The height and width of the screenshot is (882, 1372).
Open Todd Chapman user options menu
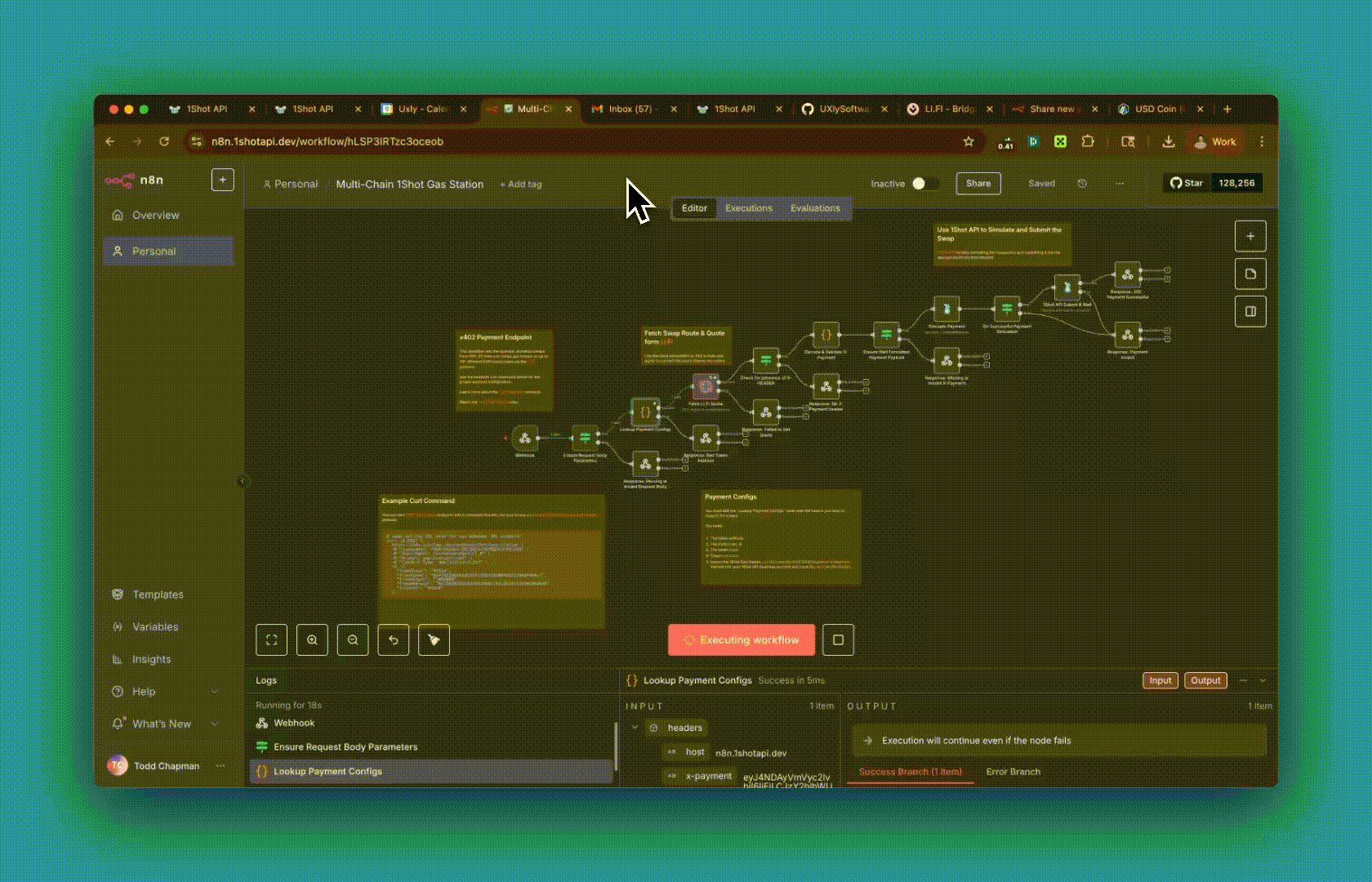coord(220,766)
